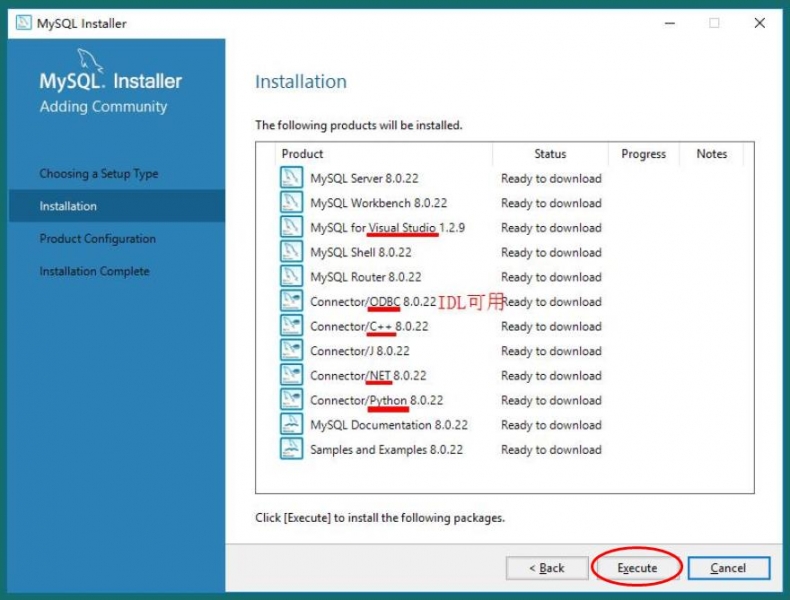
Task: Click the MySQL Server 8.0.22 product icon
Action: (x=291, y=178)
